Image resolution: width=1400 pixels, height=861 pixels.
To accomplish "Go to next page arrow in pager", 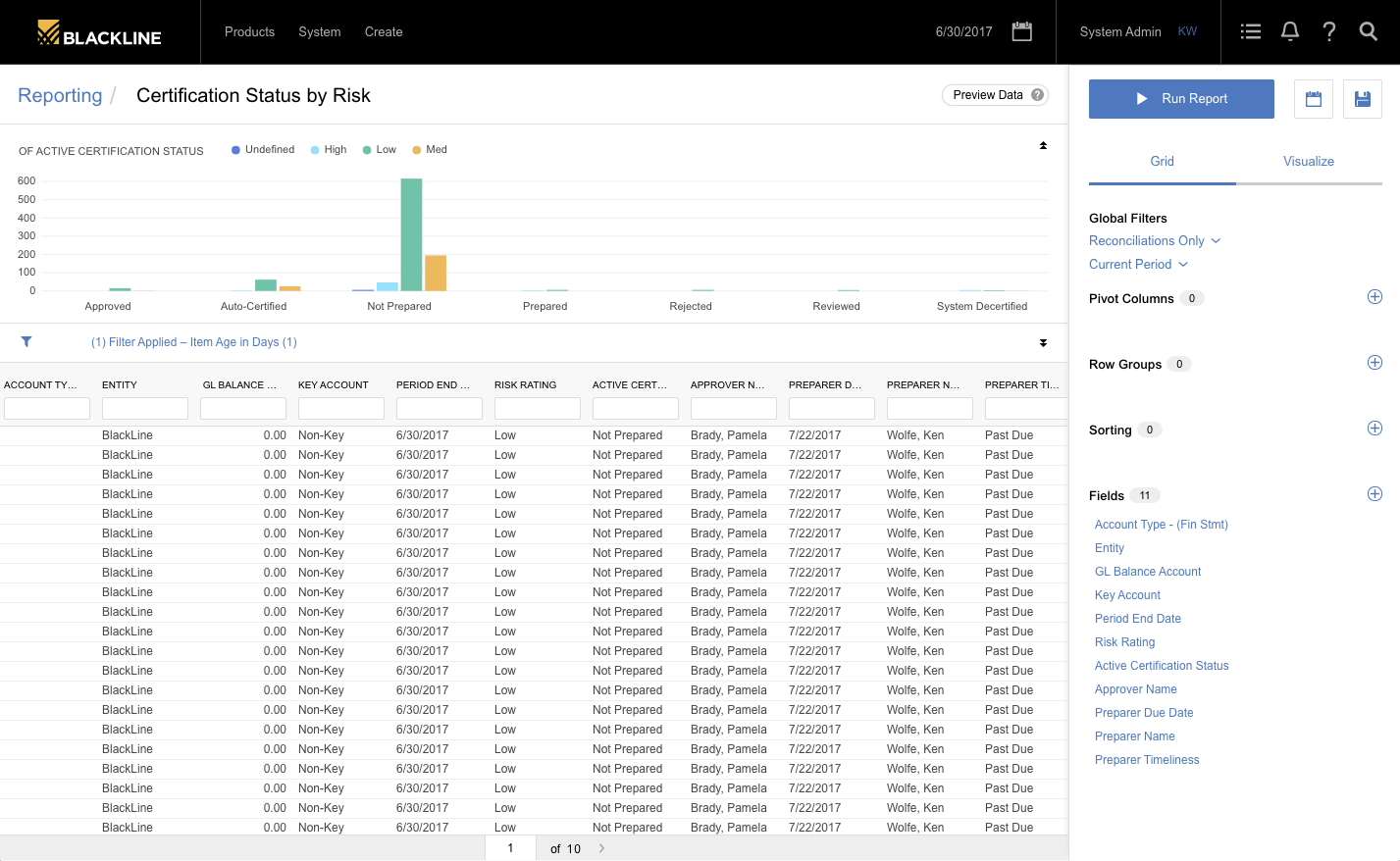I will click(x=601, y=849).
